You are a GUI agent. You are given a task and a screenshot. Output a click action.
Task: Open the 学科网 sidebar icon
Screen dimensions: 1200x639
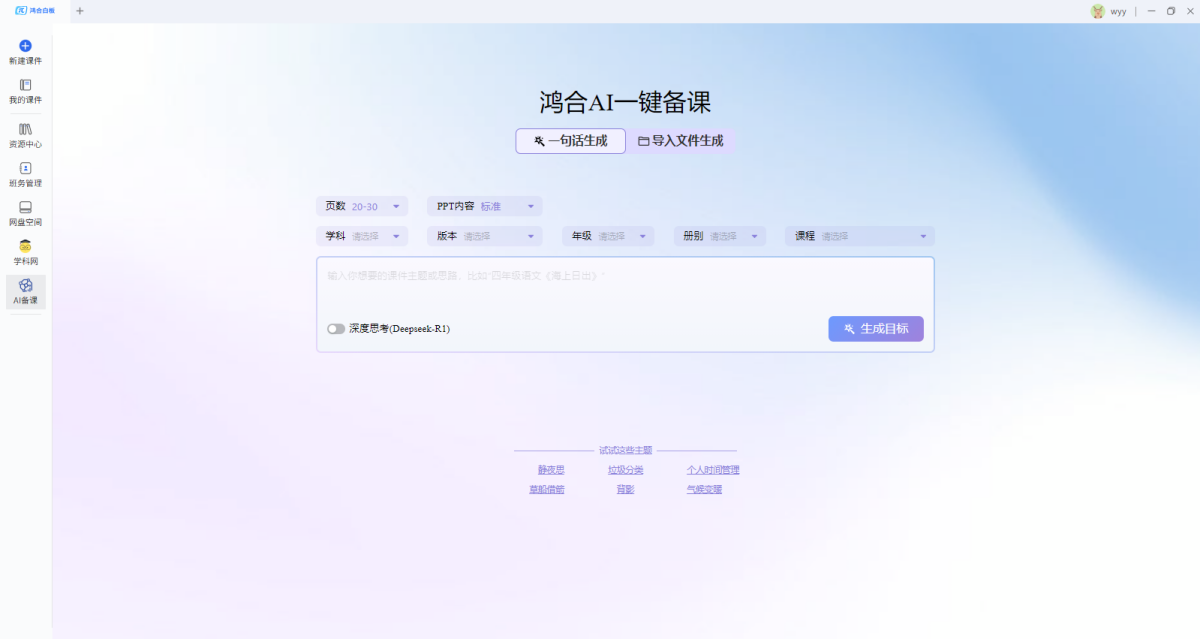point(25,247)
